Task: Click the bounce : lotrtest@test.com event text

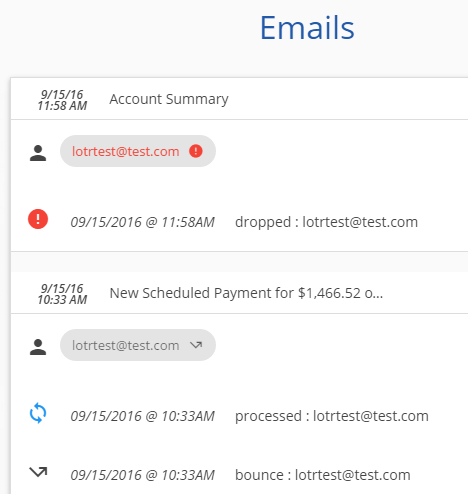Action: (x=323, y=475)
